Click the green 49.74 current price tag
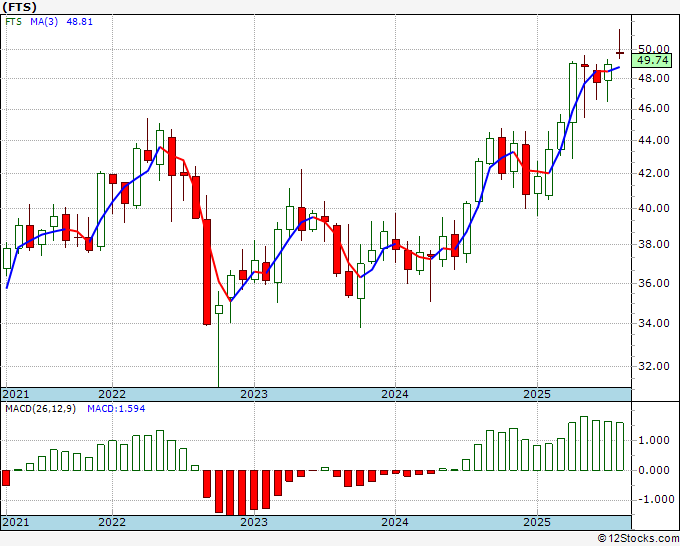Viewport: 680px width, 546px height. (652, 60)
